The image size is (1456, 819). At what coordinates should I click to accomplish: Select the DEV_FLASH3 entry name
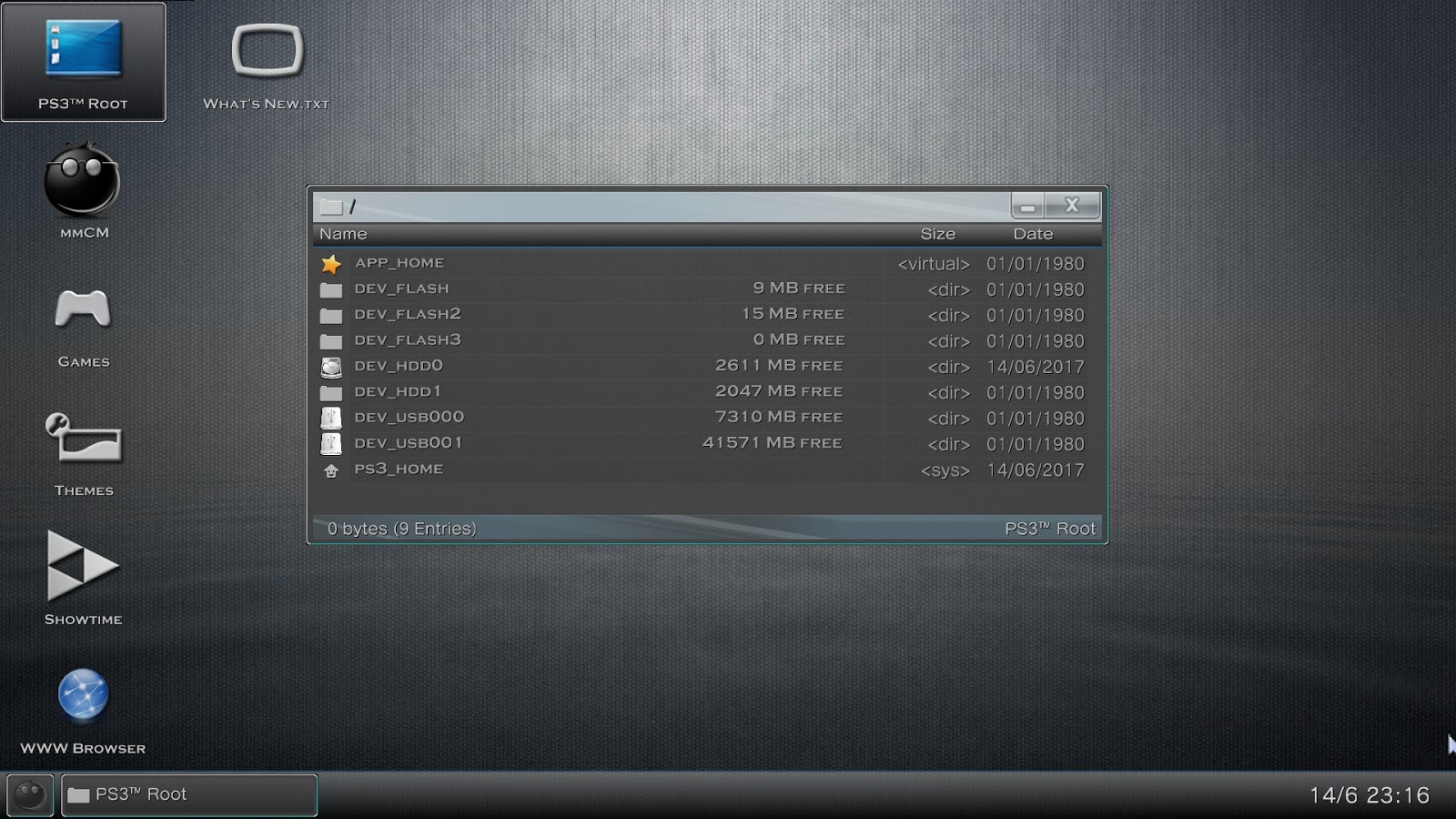coord(408,339)
